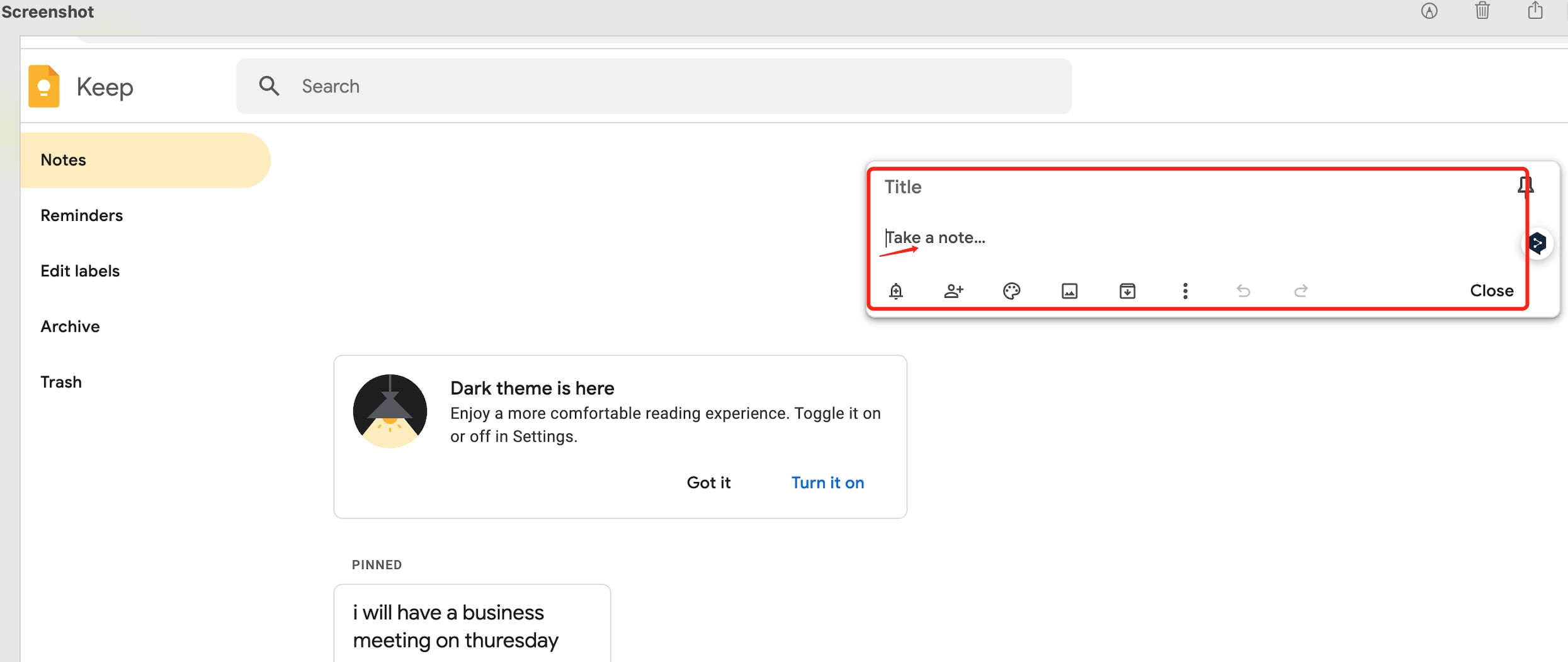Open Reminders in the sidebar
Screen dimensions: 1568x662
82,215
